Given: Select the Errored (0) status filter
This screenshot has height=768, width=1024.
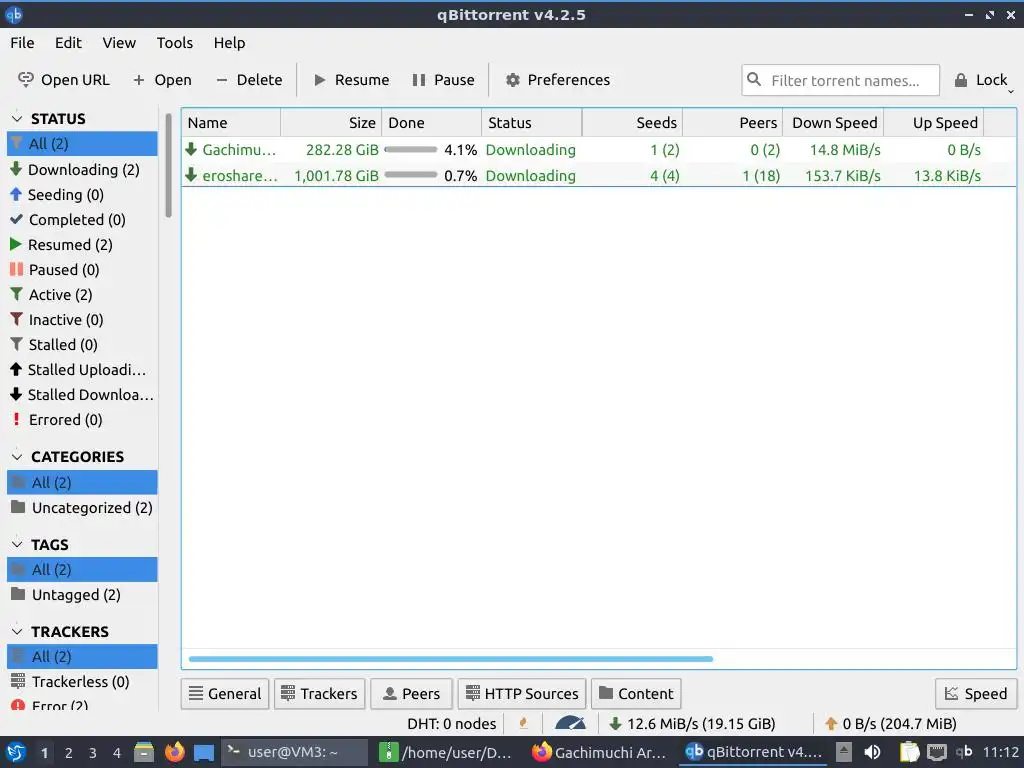Looking at the screenshot, I should [82, 420].
